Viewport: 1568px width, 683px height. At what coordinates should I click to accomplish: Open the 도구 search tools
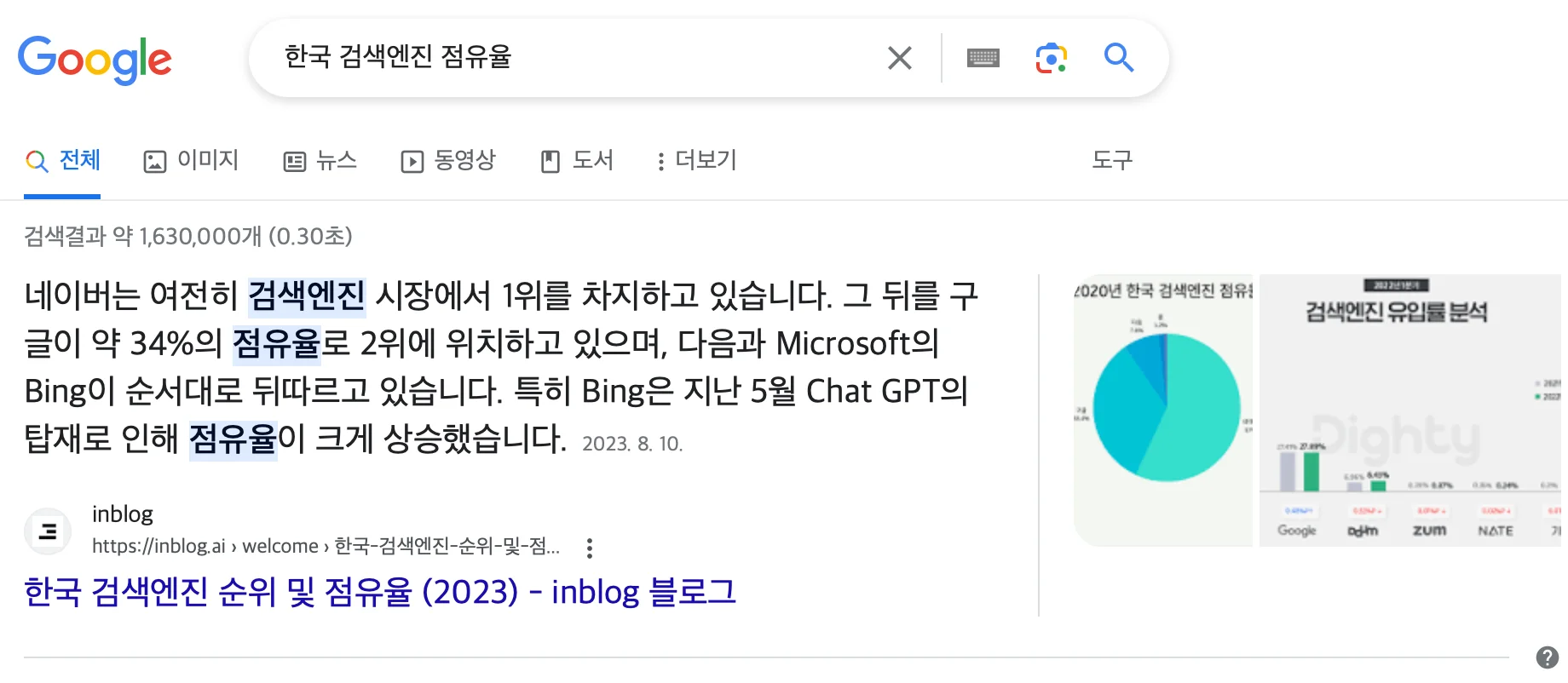point(1112,160)
